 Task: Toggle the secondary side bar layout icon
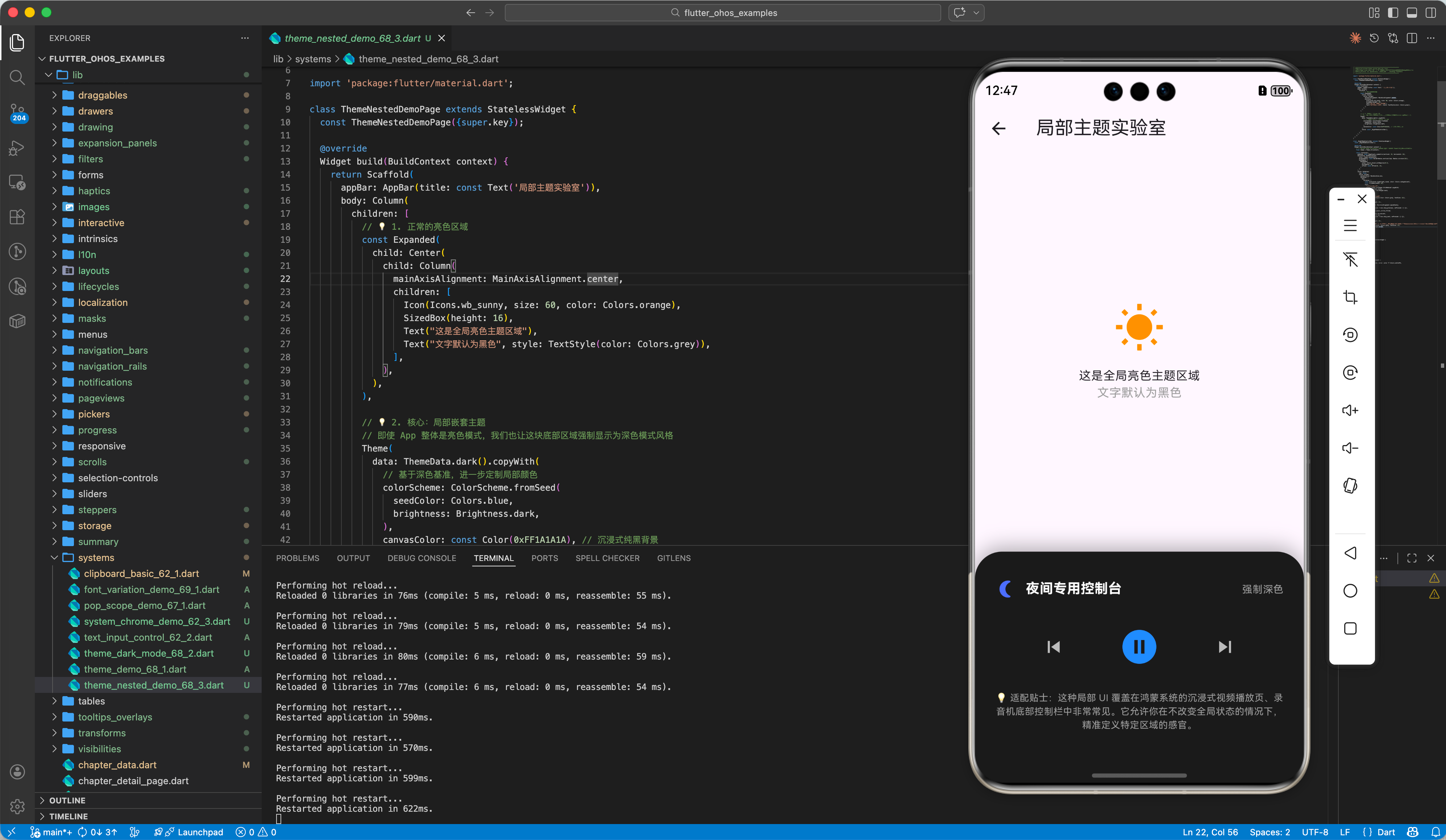1430,13
